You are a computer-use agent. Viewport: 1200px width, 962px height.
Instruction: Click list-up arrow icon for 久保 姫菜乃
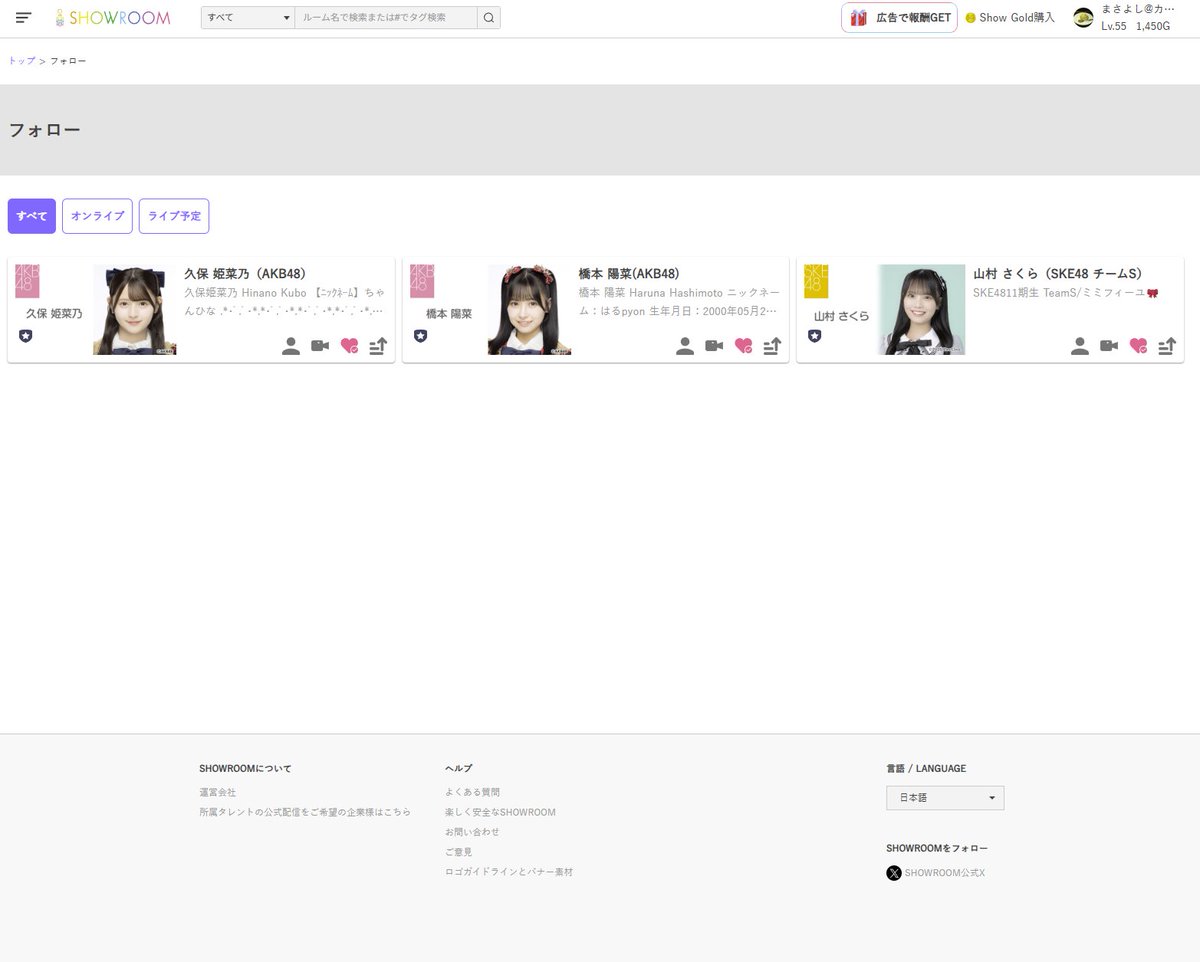(378, 346)
